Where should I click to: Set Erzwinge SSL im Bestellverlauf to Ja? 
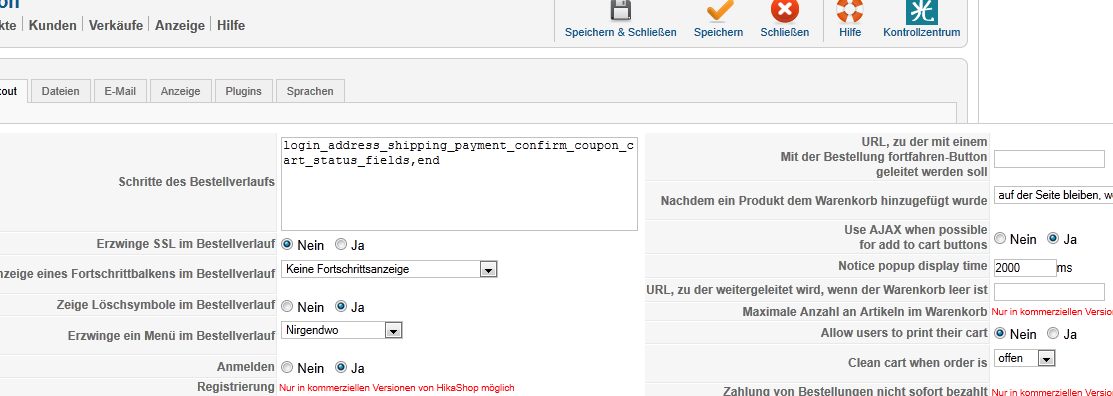[341, 244]
